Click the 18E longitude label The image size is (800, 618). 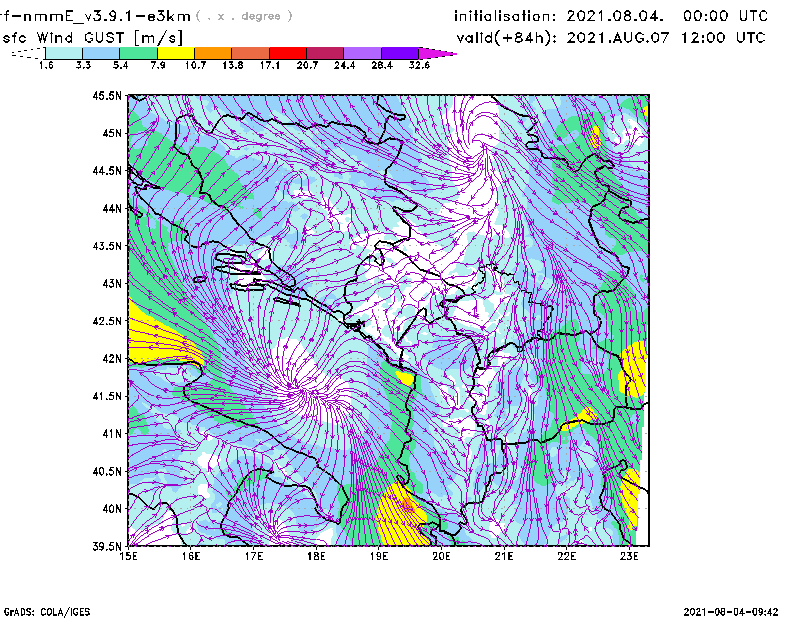(316, 556)
